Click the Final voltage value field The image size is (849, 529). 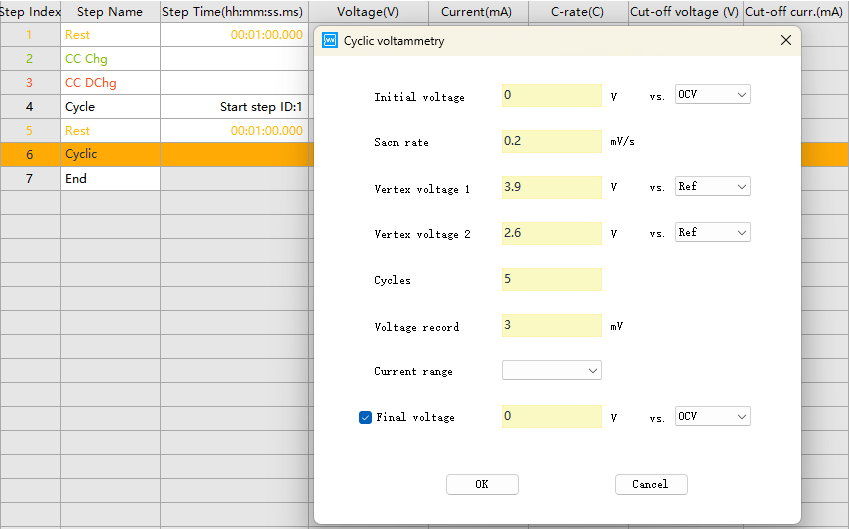(x=551, y=416)
